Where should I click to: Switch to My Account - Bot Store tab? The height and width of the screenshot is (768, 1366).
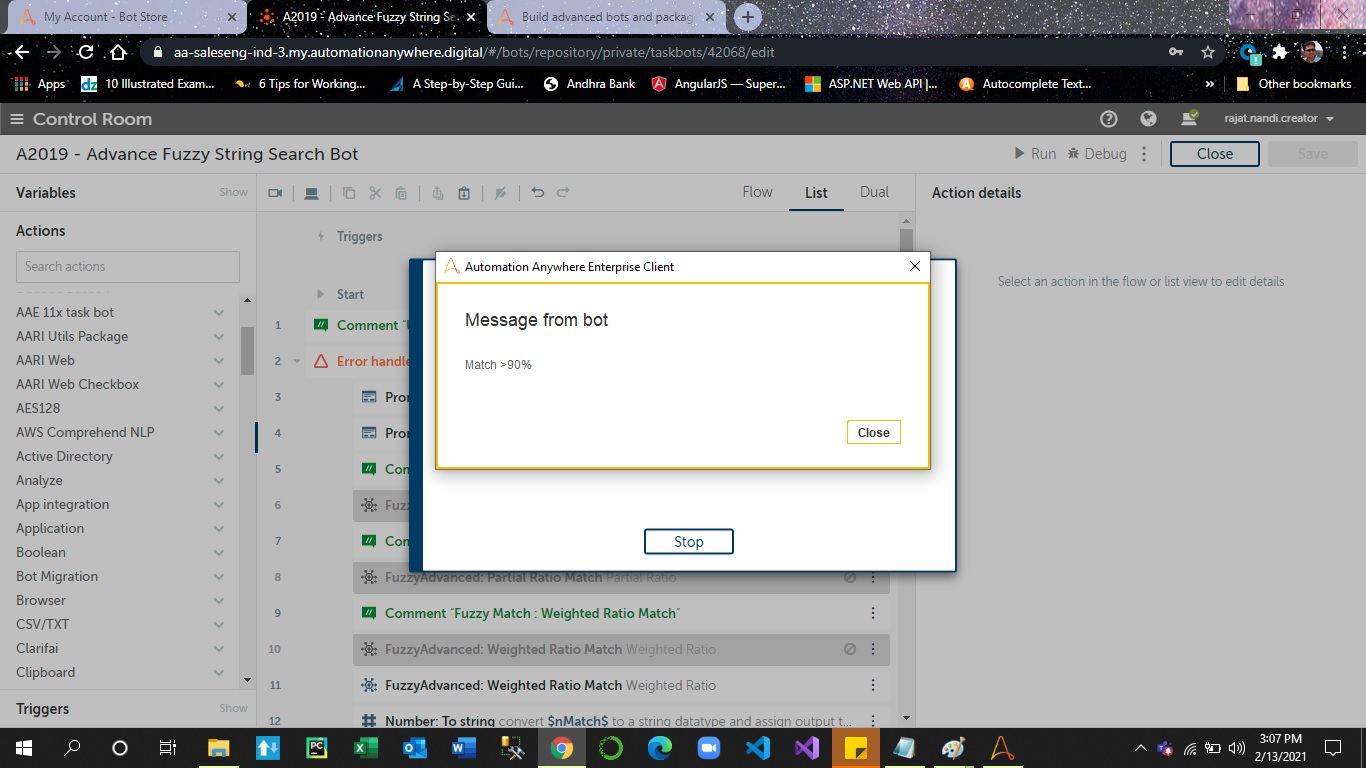click(128, 17)
